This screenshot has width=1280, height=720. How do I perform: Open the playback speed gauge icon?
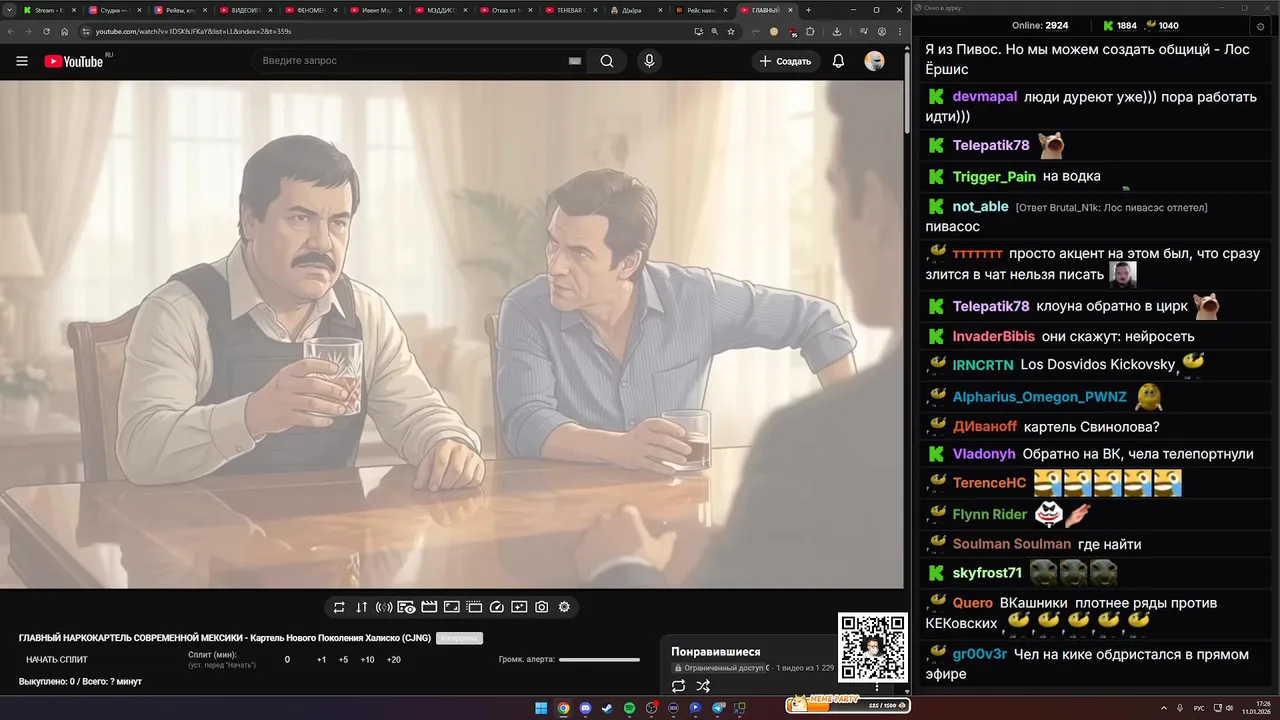click(x=497, y=607)
